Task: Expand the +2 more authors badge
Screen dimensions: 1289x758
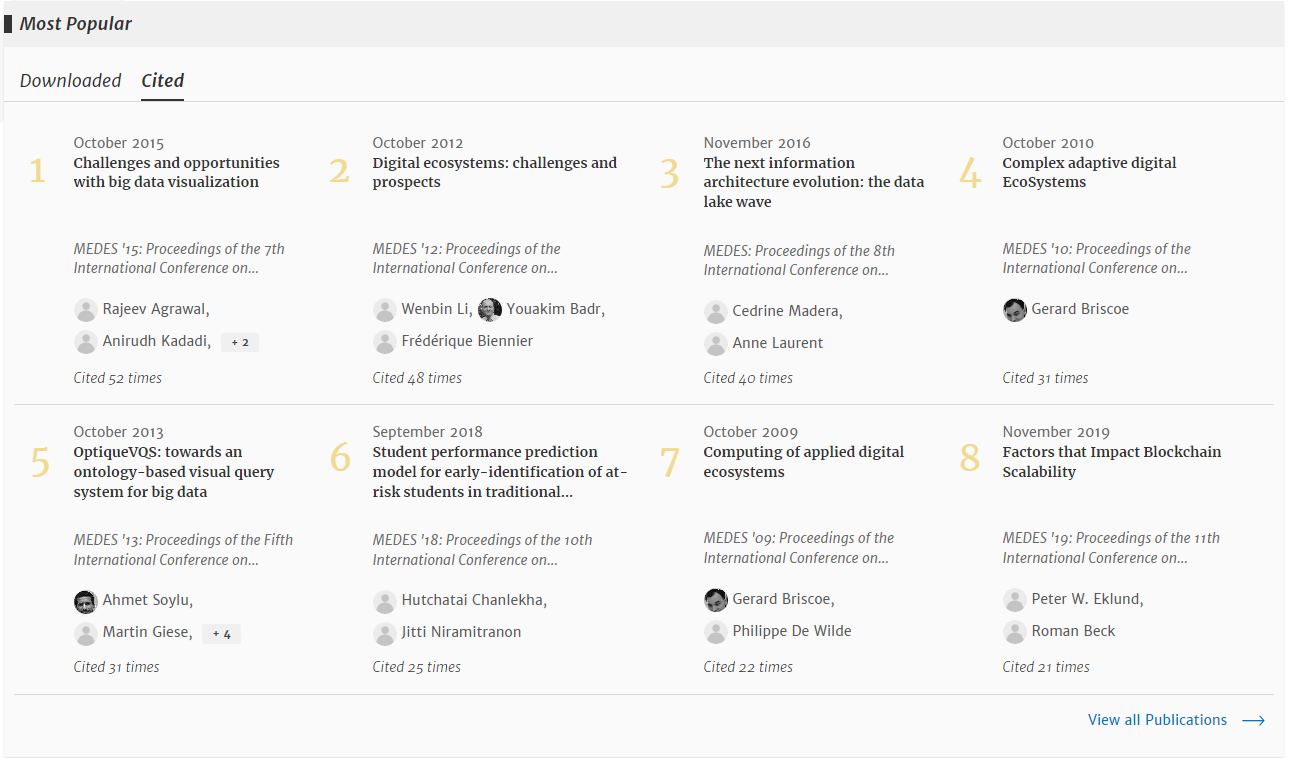Action: 240,342
